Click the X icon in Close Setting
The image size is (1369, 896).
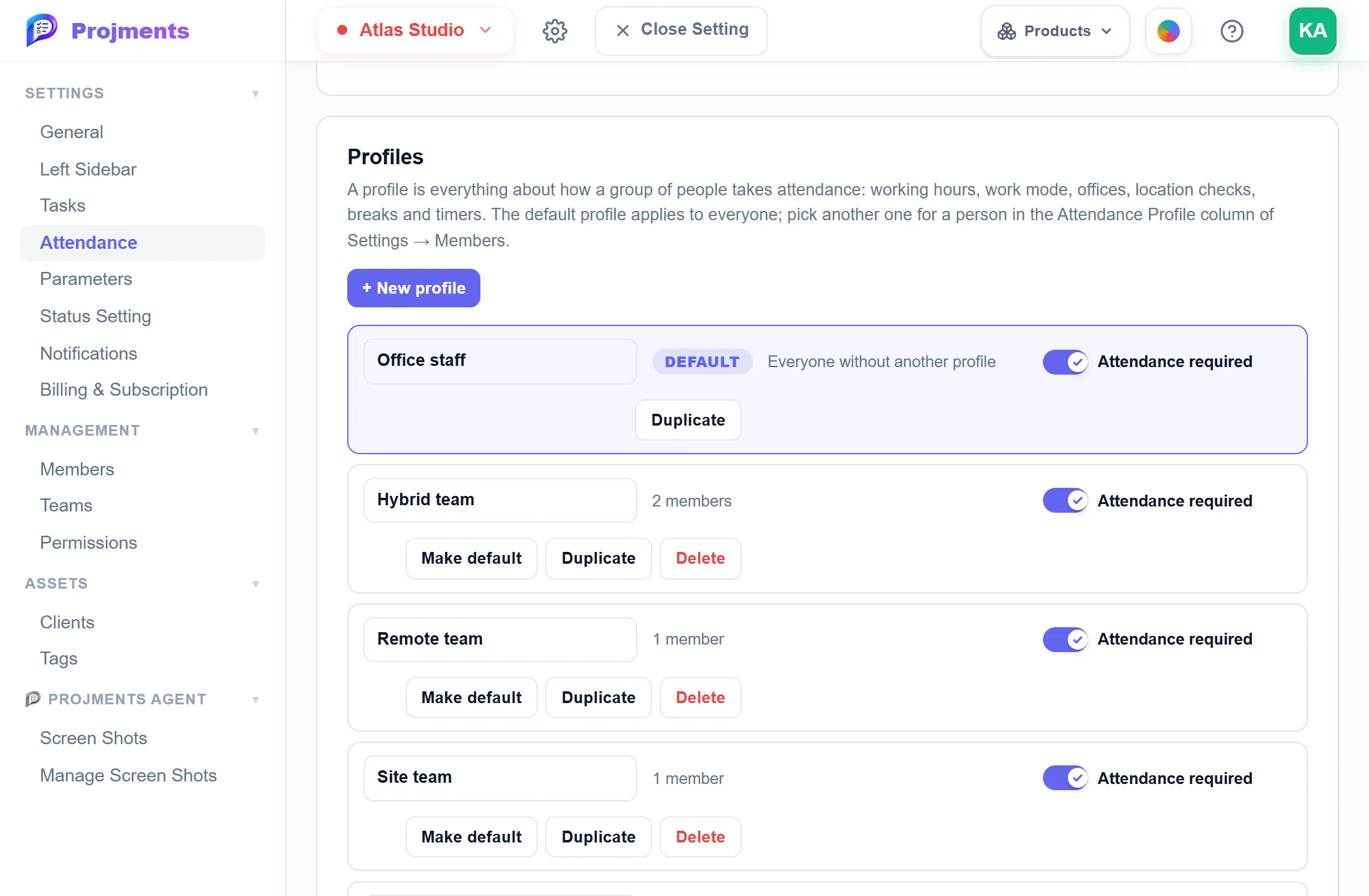coord(622,30)
